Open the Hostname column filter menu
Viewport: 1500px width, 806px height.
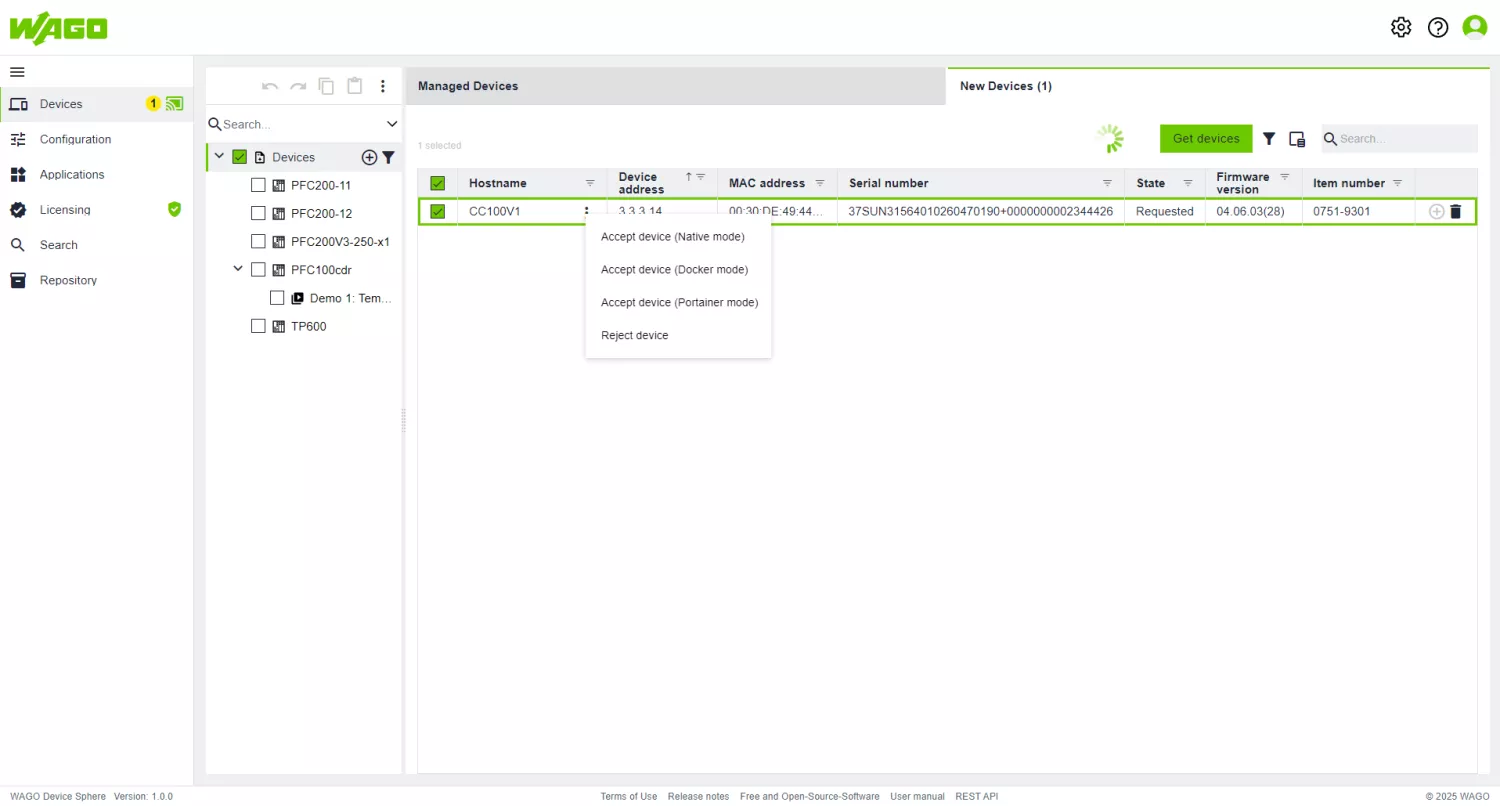pos(590,183)
